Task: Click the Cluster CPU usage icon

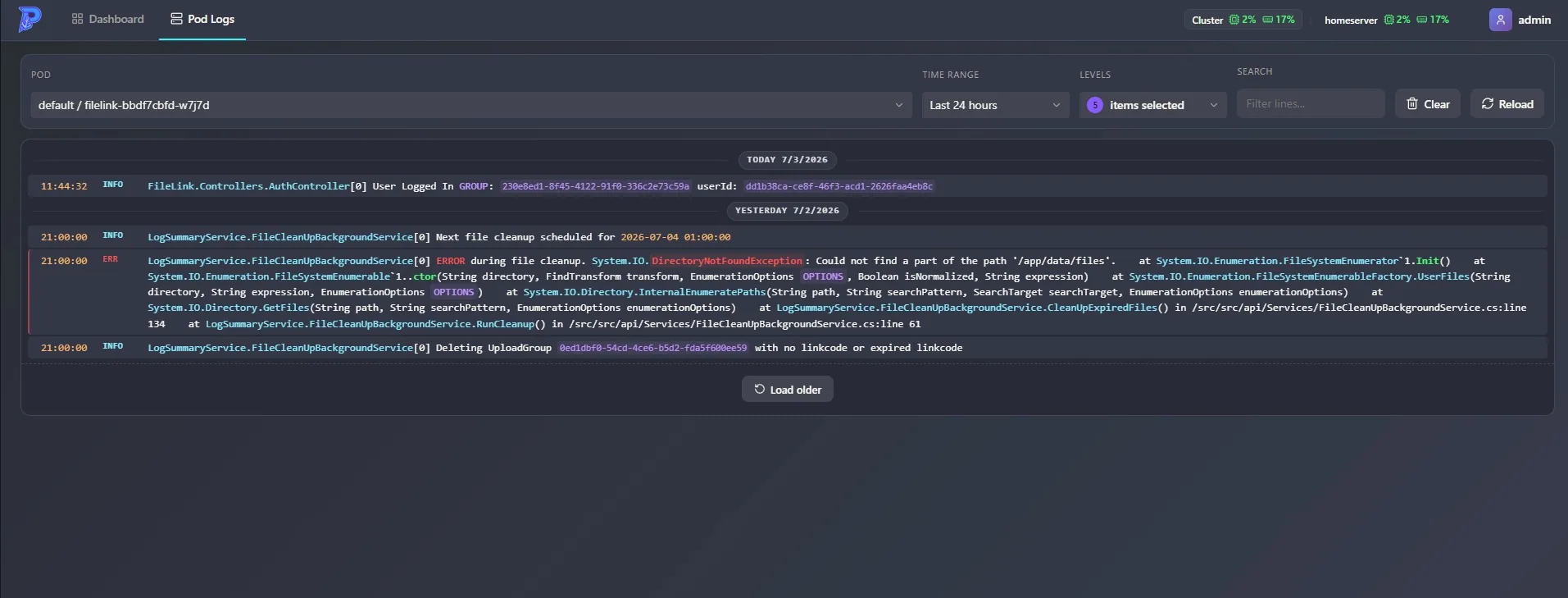Action: tap(1234, 20)
